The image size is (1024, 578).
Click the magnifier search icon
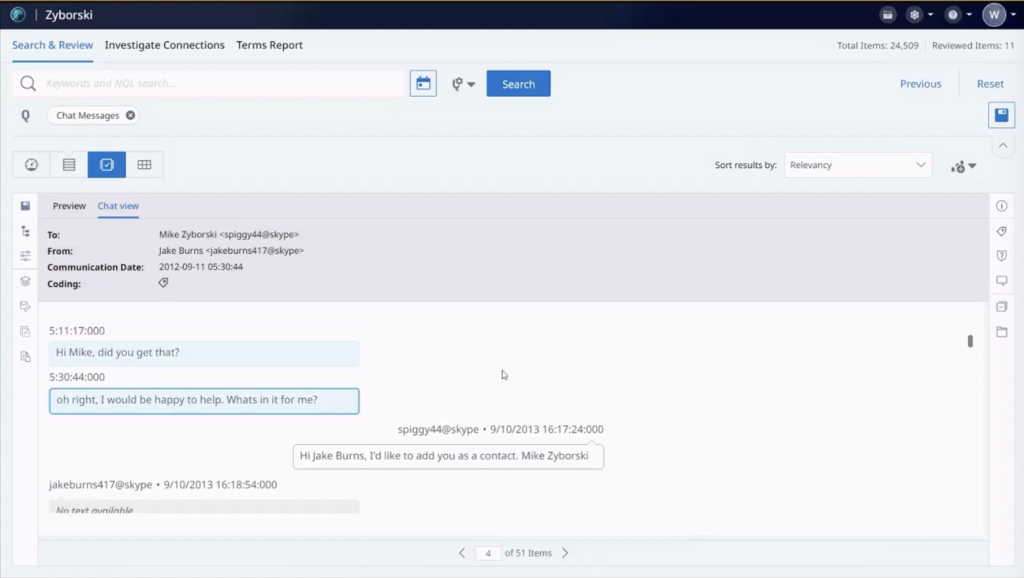tap(28, 83)
